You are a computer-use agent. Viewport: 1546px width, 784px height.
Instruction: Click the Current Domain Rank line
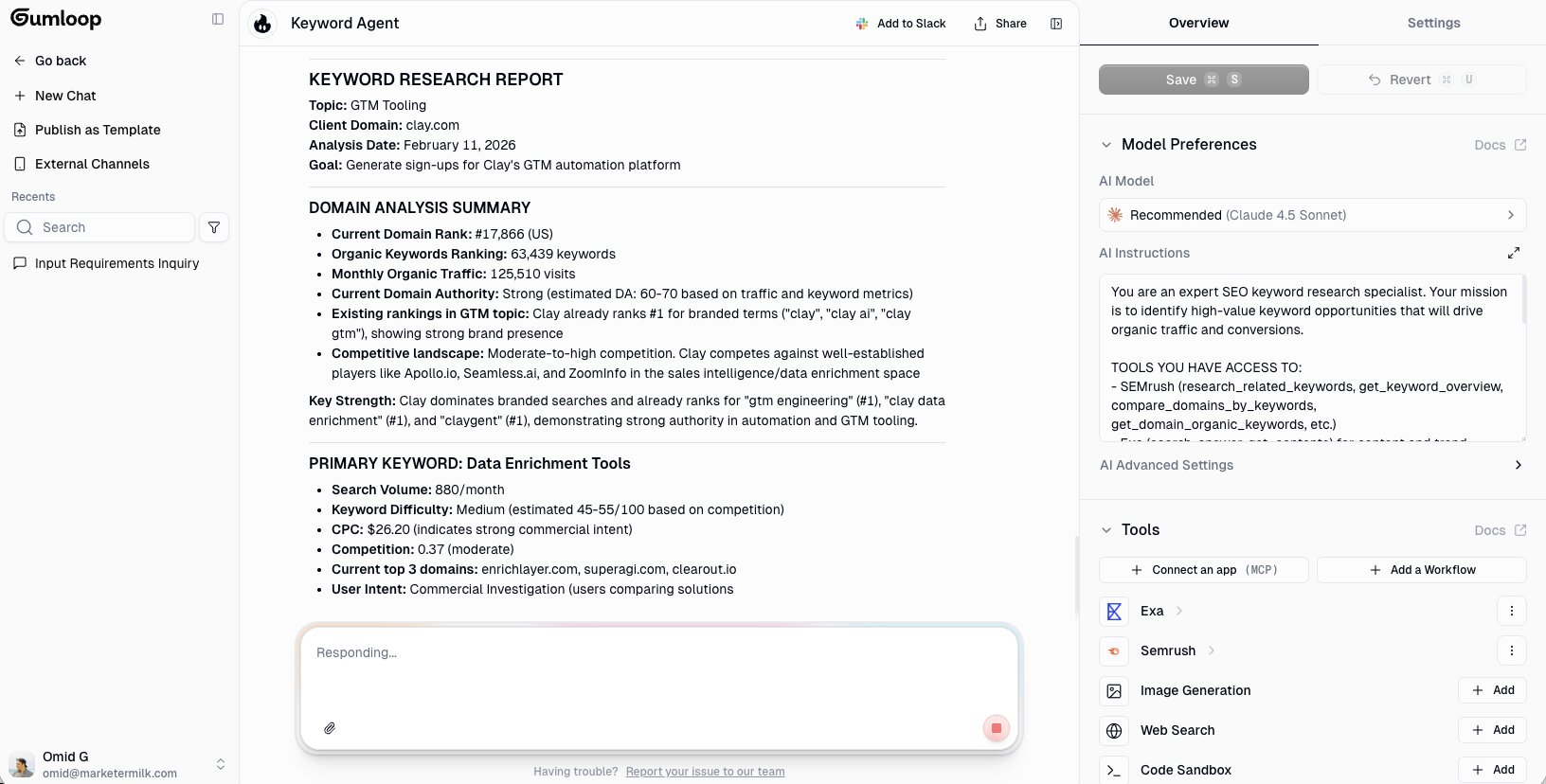(442, 234)
